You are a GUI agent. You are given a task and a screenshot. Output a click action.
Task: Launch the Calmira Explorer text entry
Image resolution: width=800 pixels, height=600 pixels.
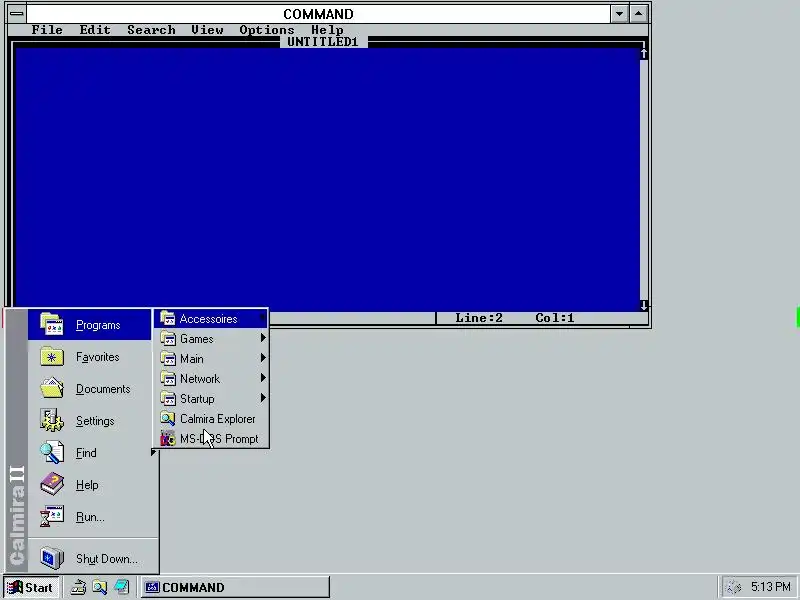[x=217, y=419]
